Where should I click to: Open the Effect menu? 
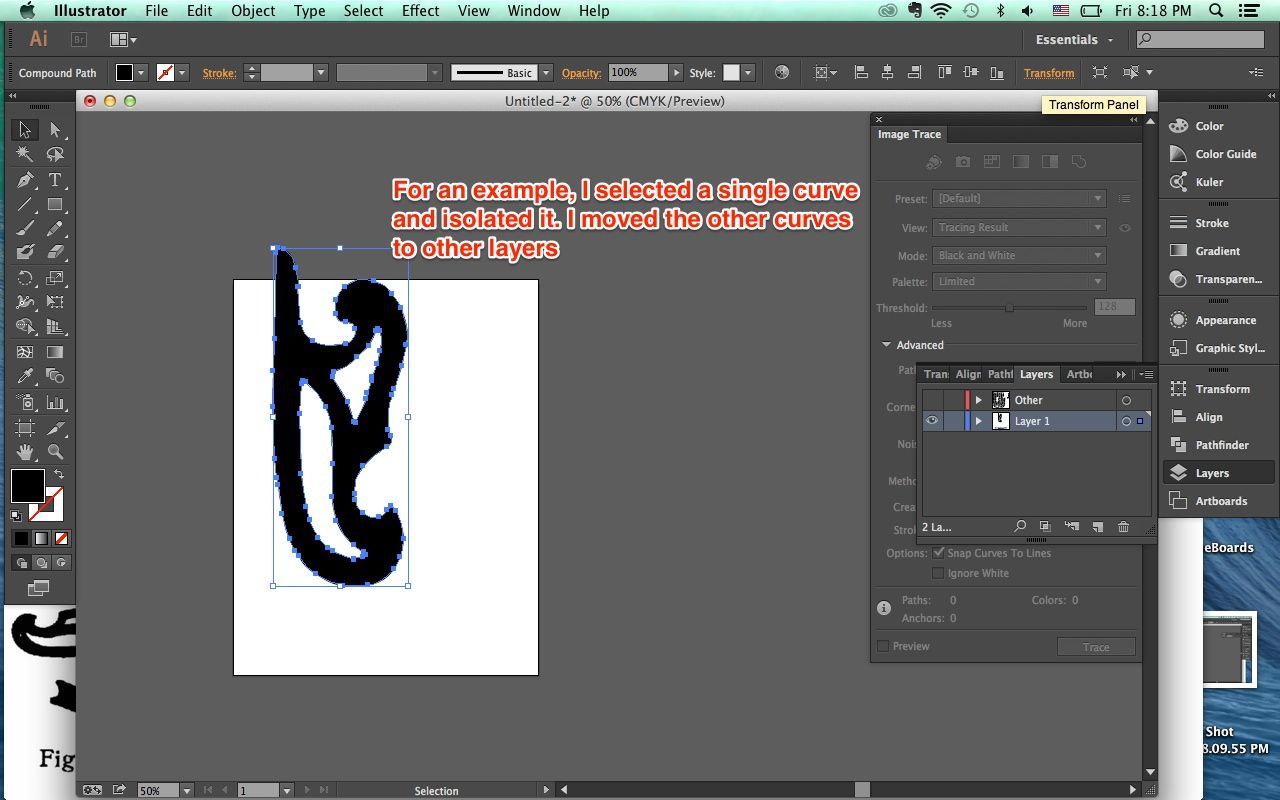click(x=420, y=11)
